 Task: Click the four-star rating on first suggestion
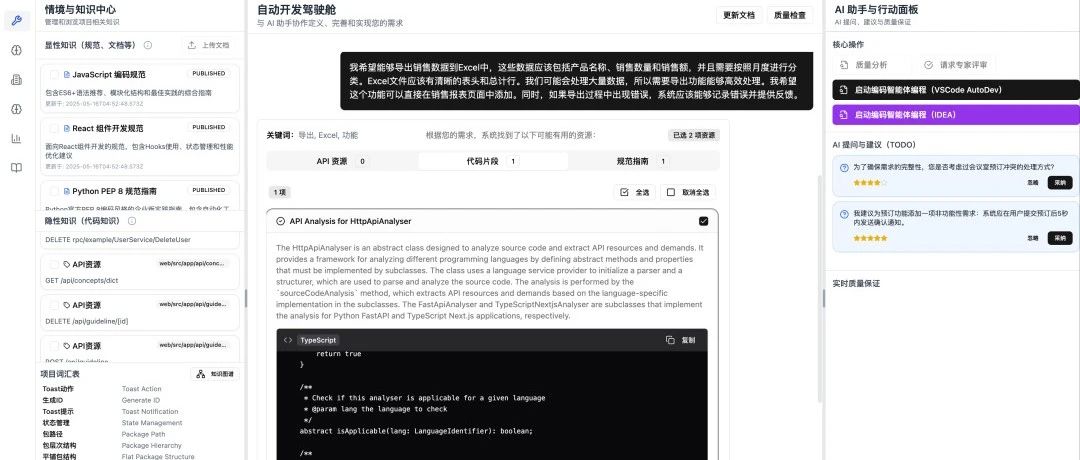870,182
